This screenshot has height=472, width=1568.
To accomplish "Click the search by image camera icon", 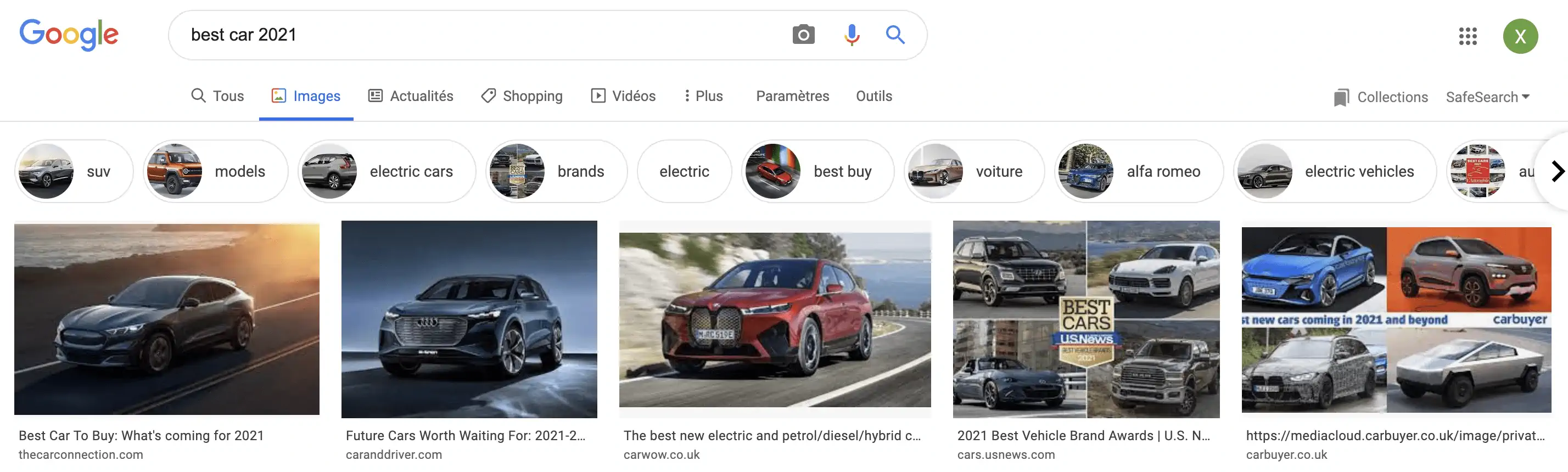I will click(803, 35).
